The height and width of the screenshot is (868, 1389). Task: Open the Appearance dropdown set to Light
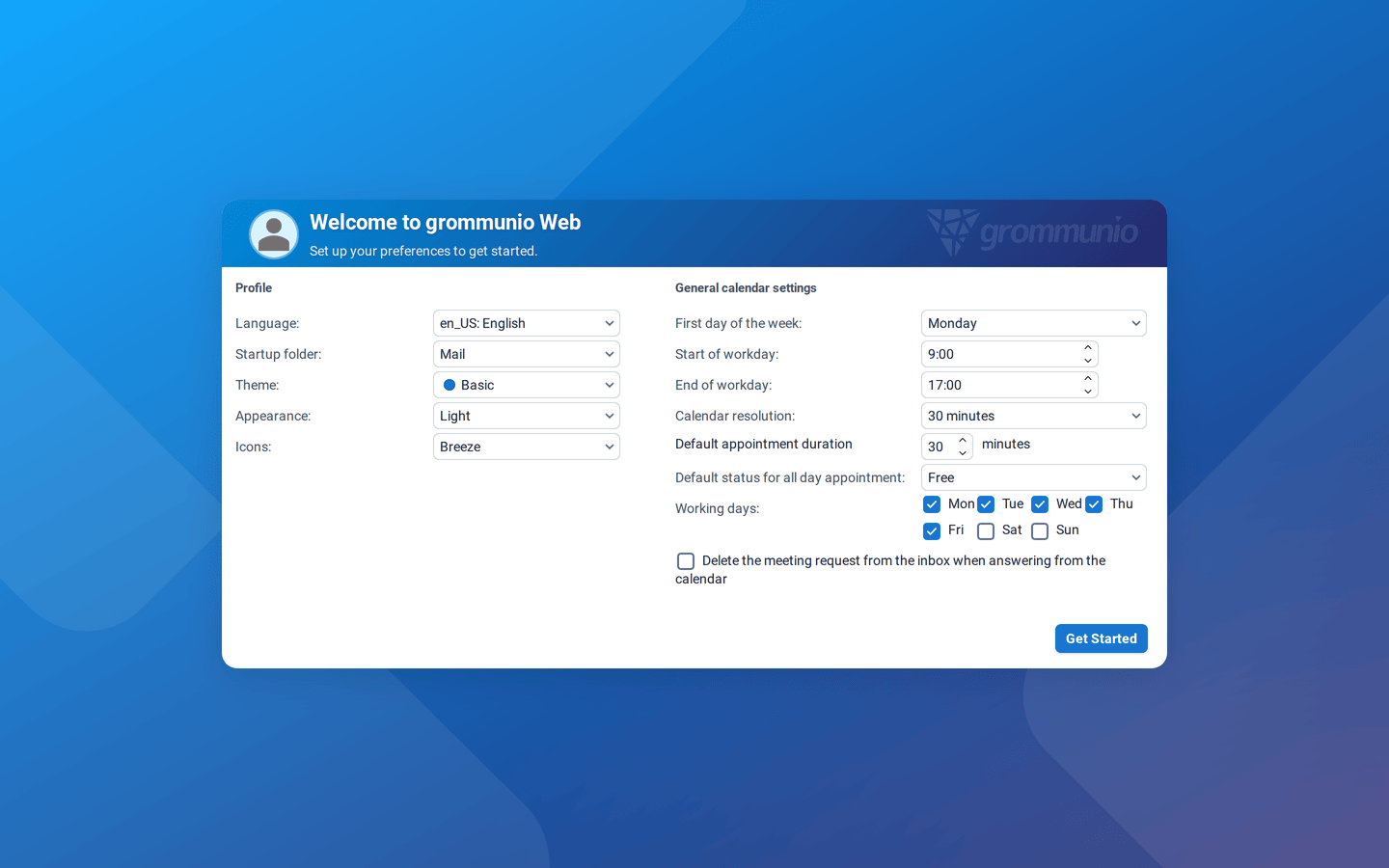click(x=527, y=416)
